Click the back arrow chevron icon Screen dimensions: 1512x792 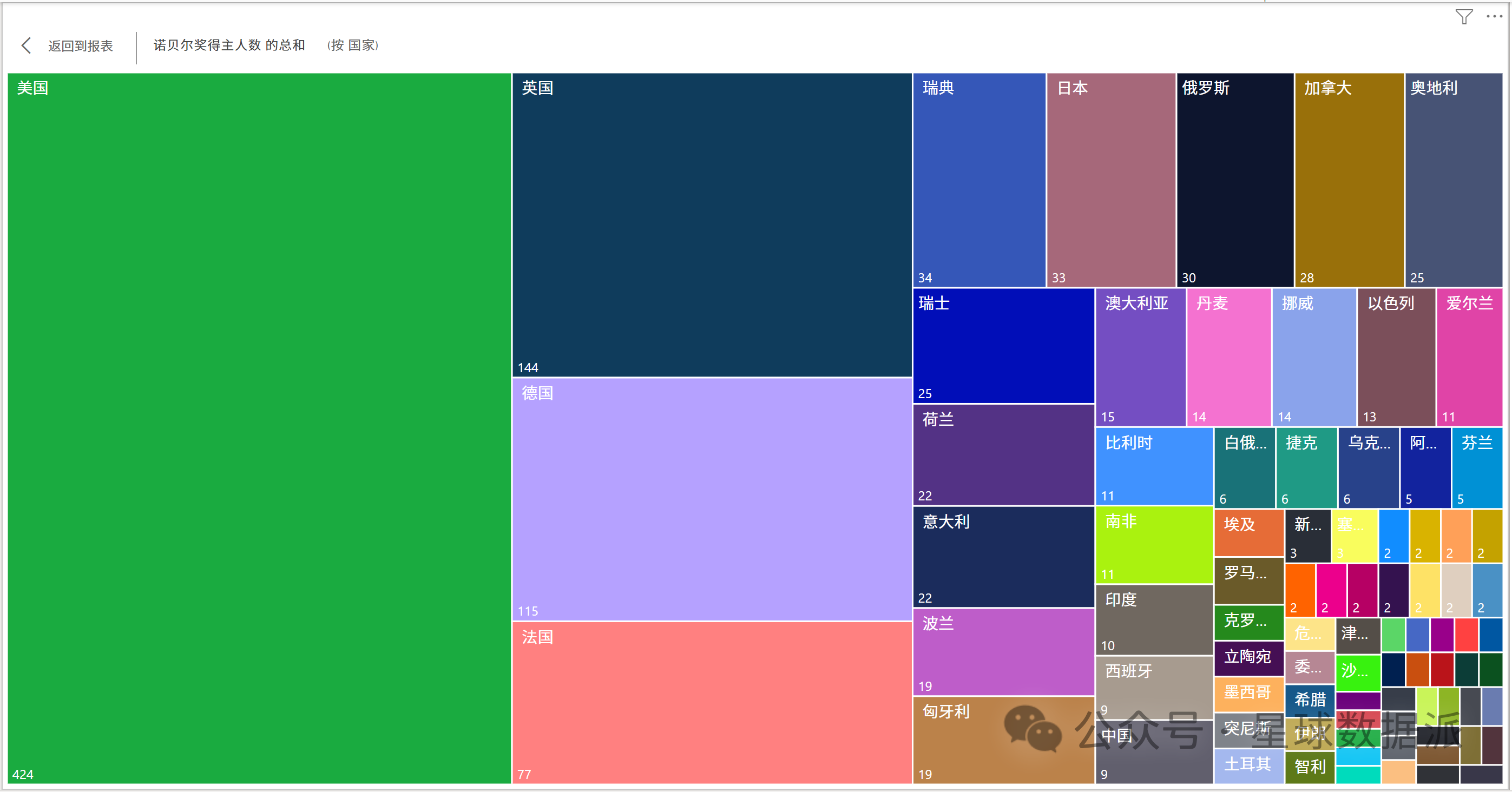[26, 45]
